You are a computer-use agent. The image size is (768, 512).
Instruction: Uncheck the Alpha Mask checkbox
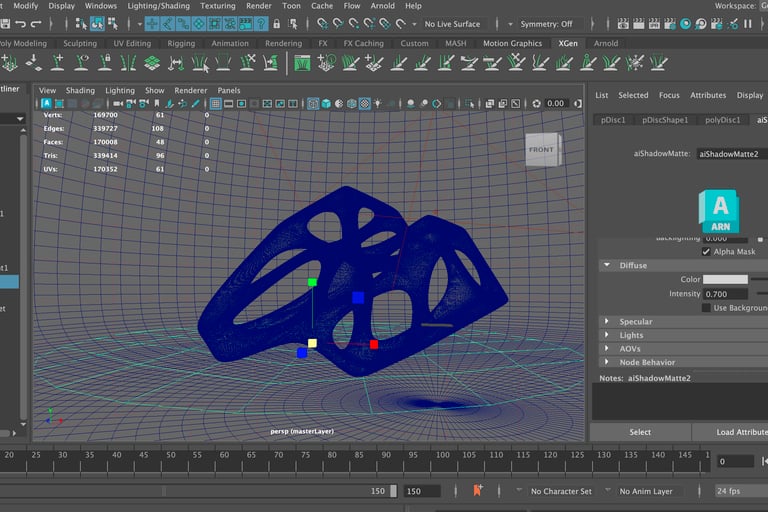click(707, 252)
